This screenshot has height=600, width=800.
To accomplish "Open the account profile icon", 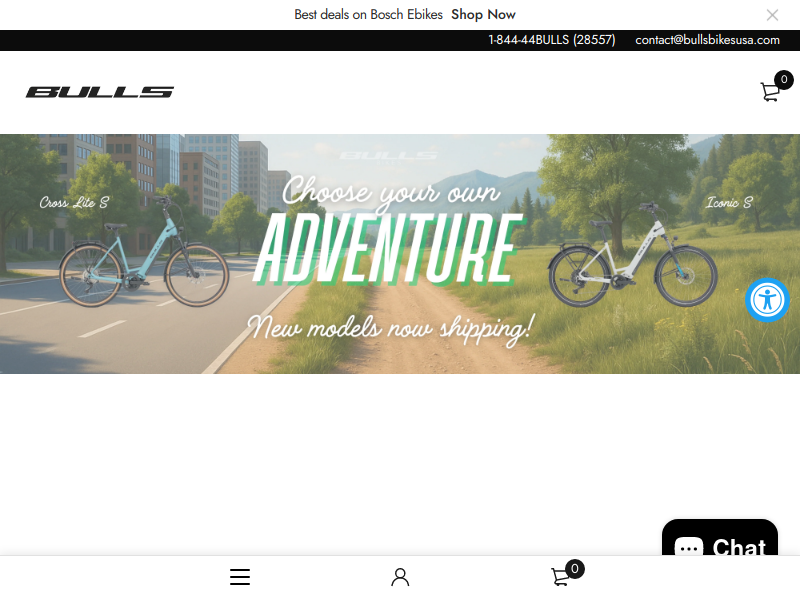I will (400, 577).
